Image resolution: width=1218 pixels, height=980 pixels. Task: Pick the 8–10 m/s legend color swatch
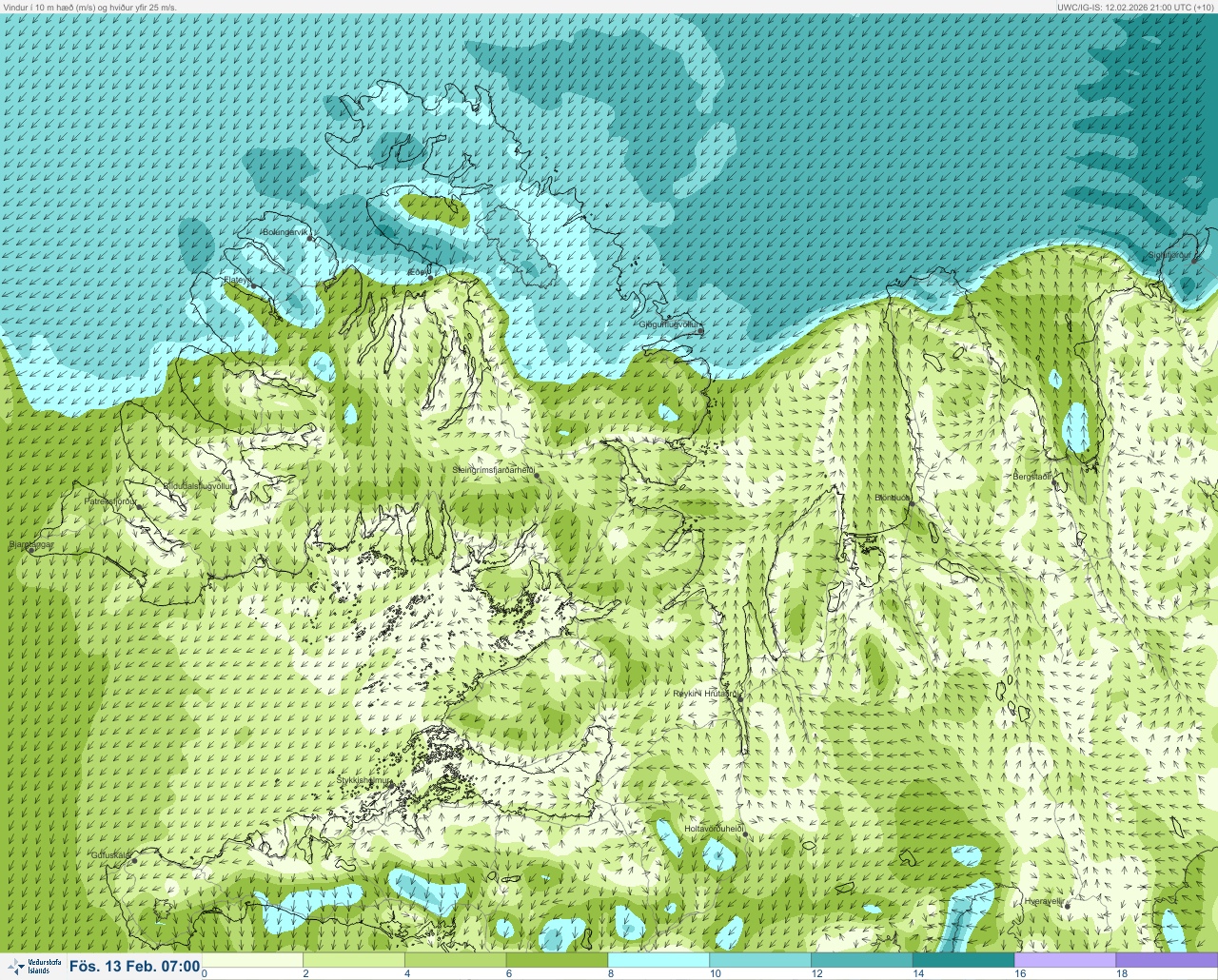coord(658,960)
